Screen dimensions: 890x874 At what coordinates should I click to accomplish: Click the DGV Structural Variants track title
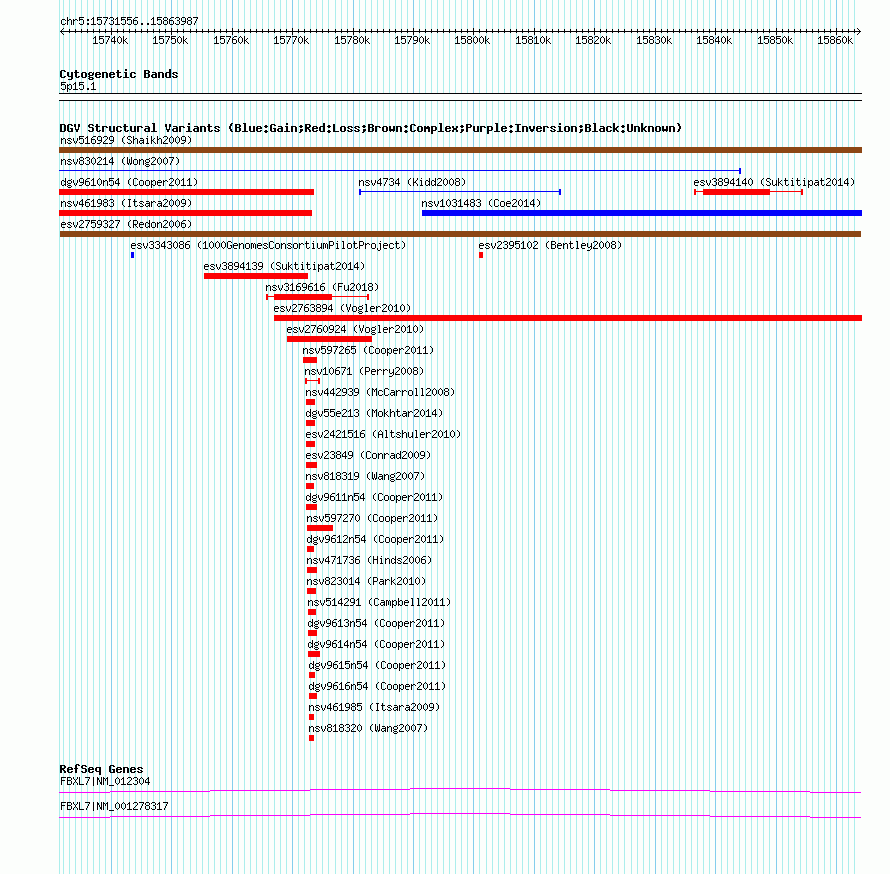(x=371, y=128)
